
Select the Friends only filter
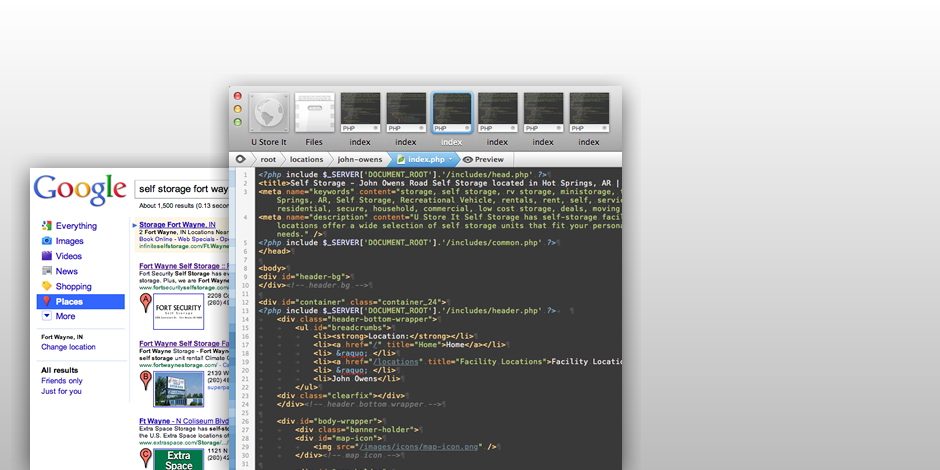pos(62,381)
